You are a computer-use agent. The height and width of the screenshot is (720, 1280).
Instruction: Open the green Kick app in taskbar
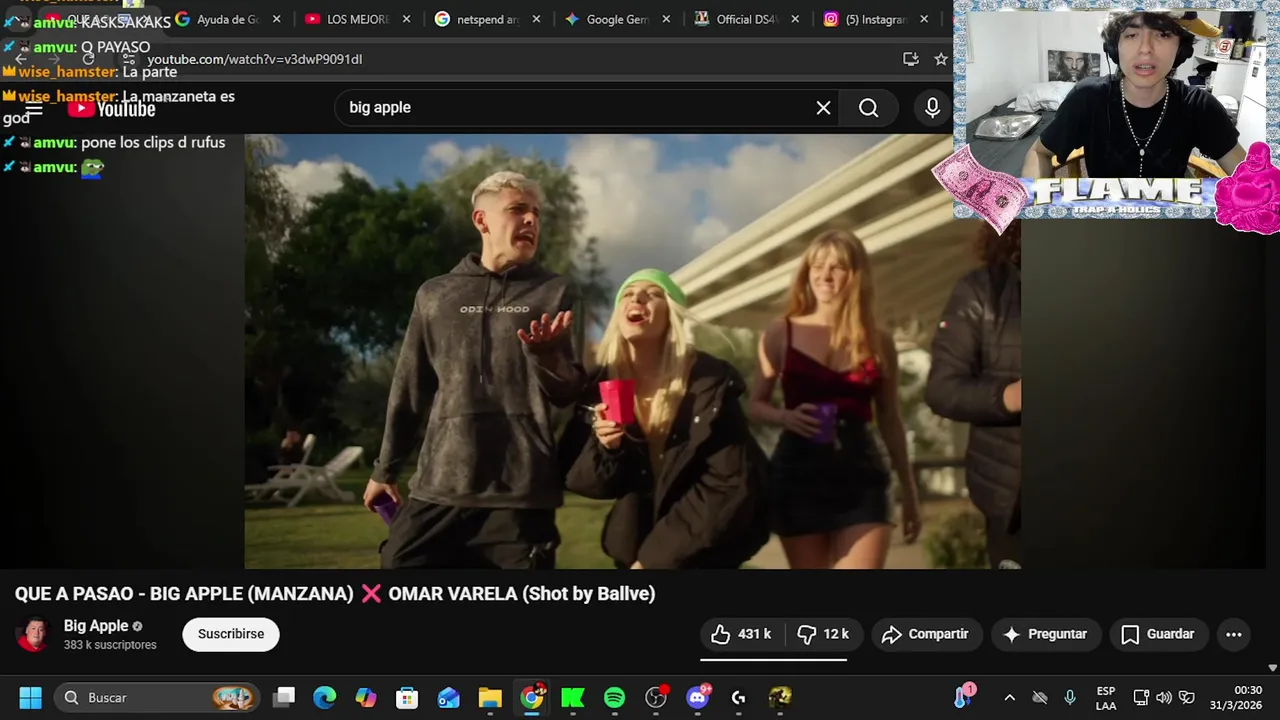(x=573, y=698)
